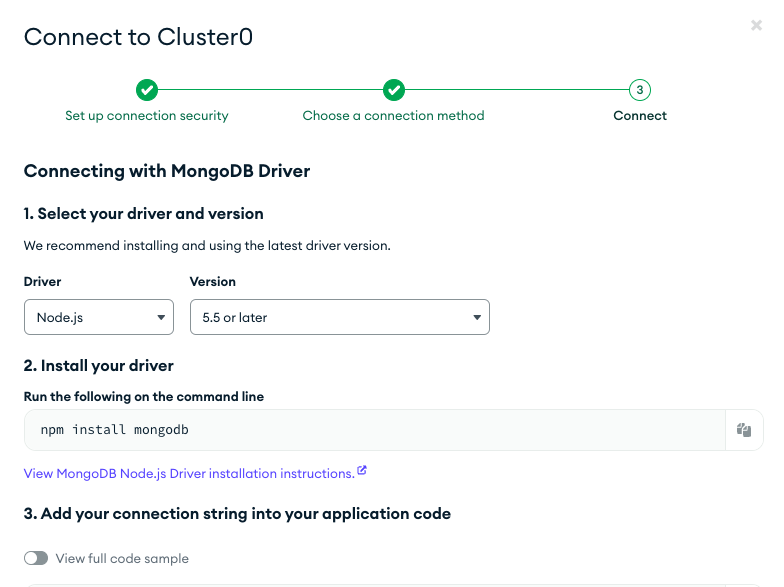Click the green checkmark for connection security step
Image resolution: width=784 pixels, height=587 pixels.
(x=146, y=90)
